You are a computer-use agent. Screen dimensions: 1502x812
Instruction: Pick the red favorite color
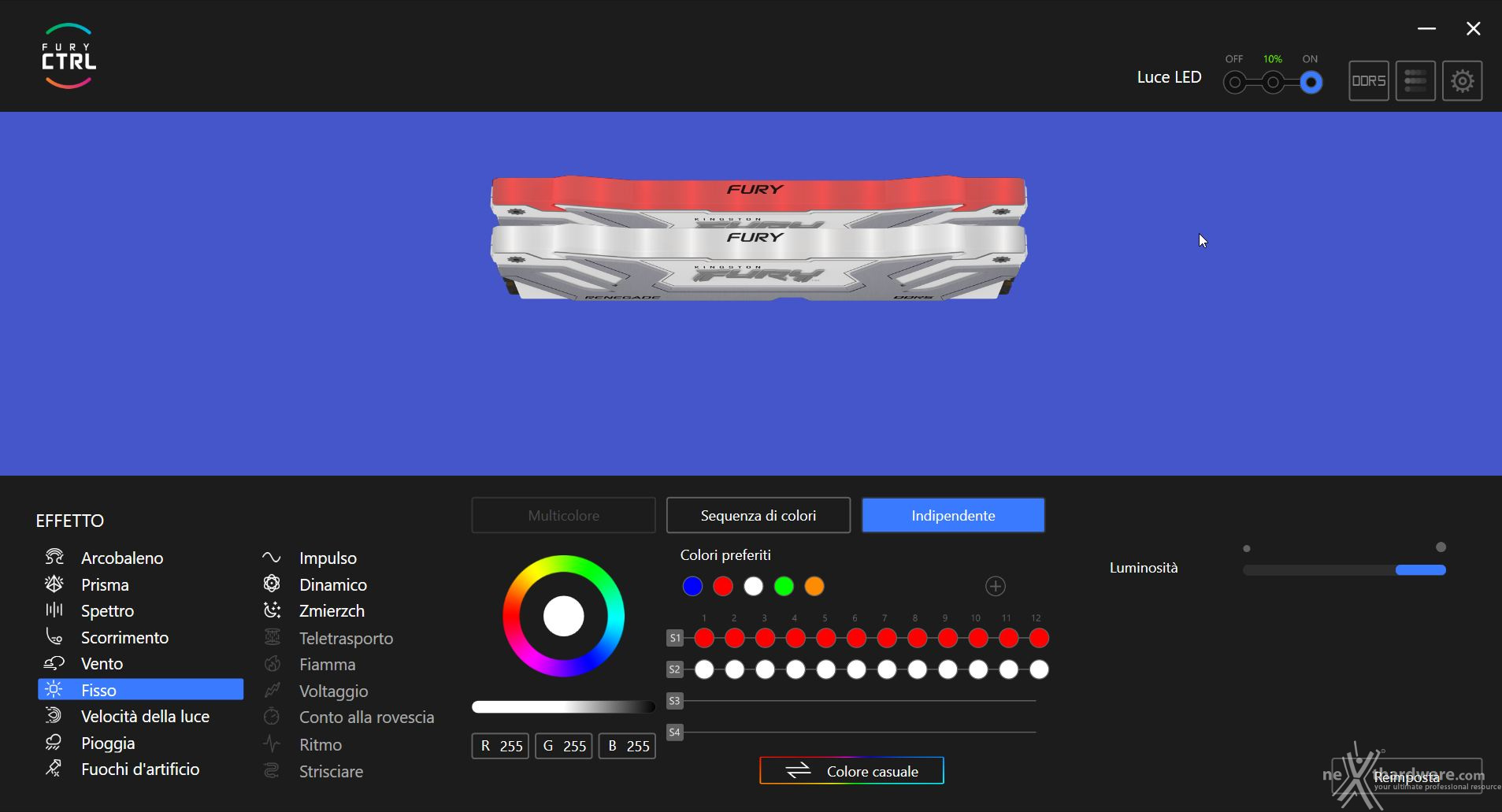point(723,586)
